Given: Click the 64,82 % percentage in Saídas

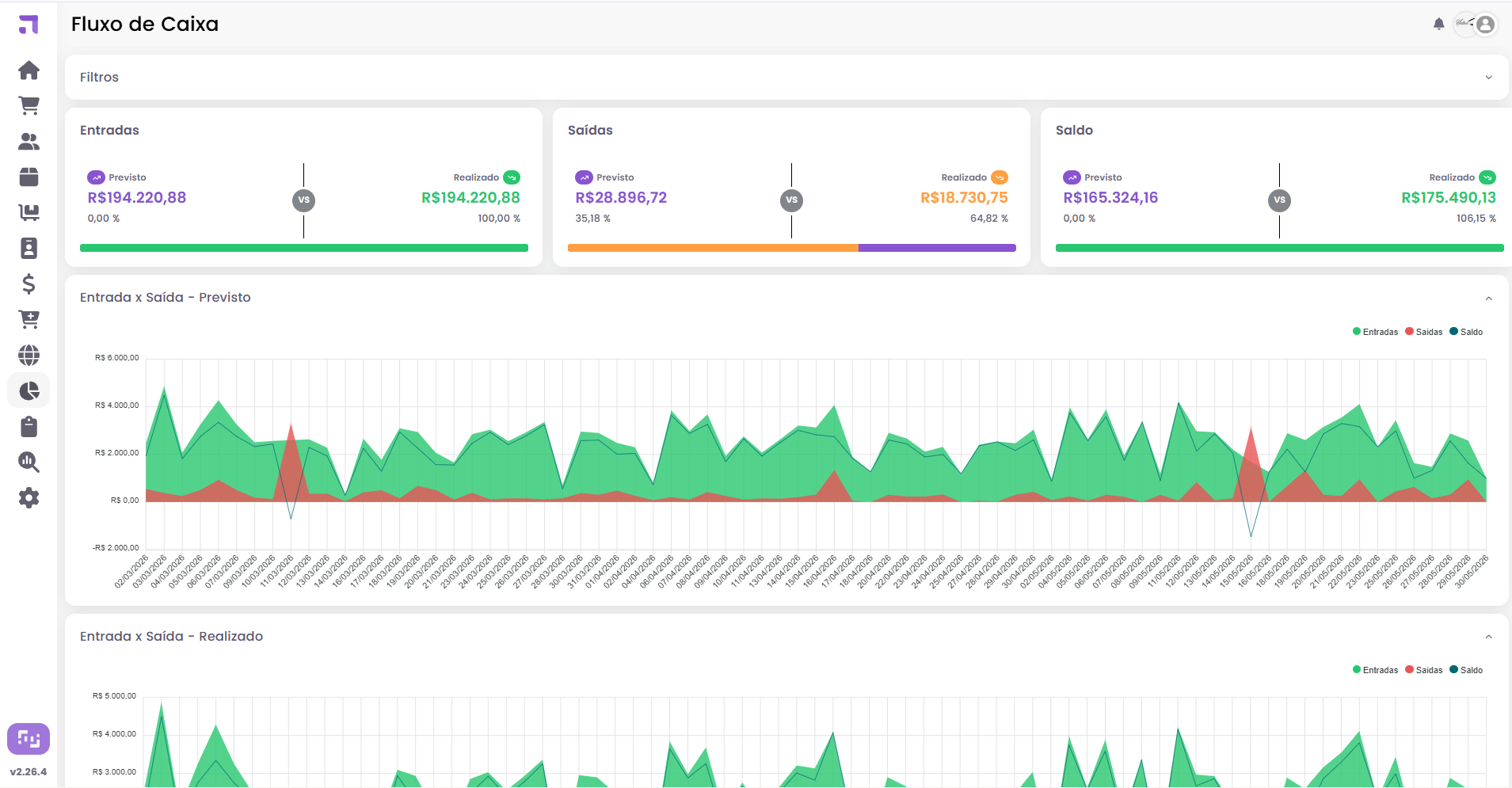Looking at the screenshot, I should 989,219.
